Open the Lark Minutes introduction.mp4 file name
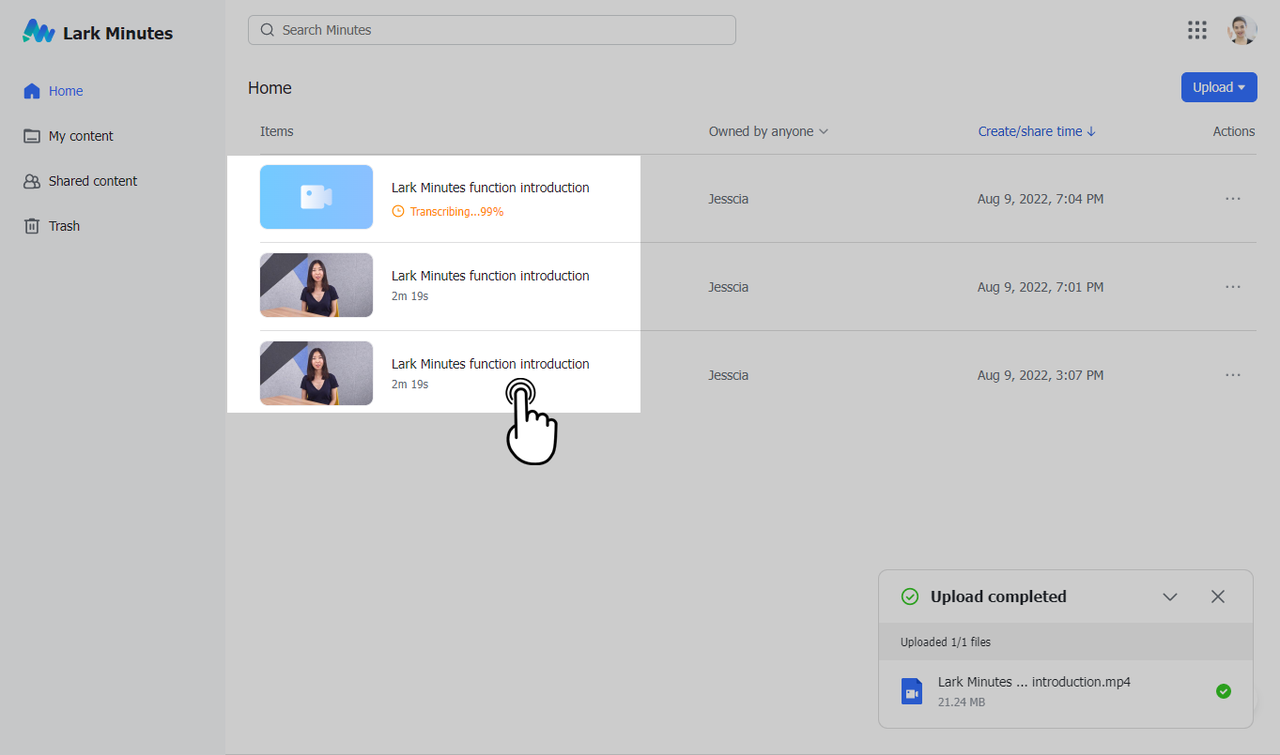Screen dimensions: 1280x755 coord(1033,682)
